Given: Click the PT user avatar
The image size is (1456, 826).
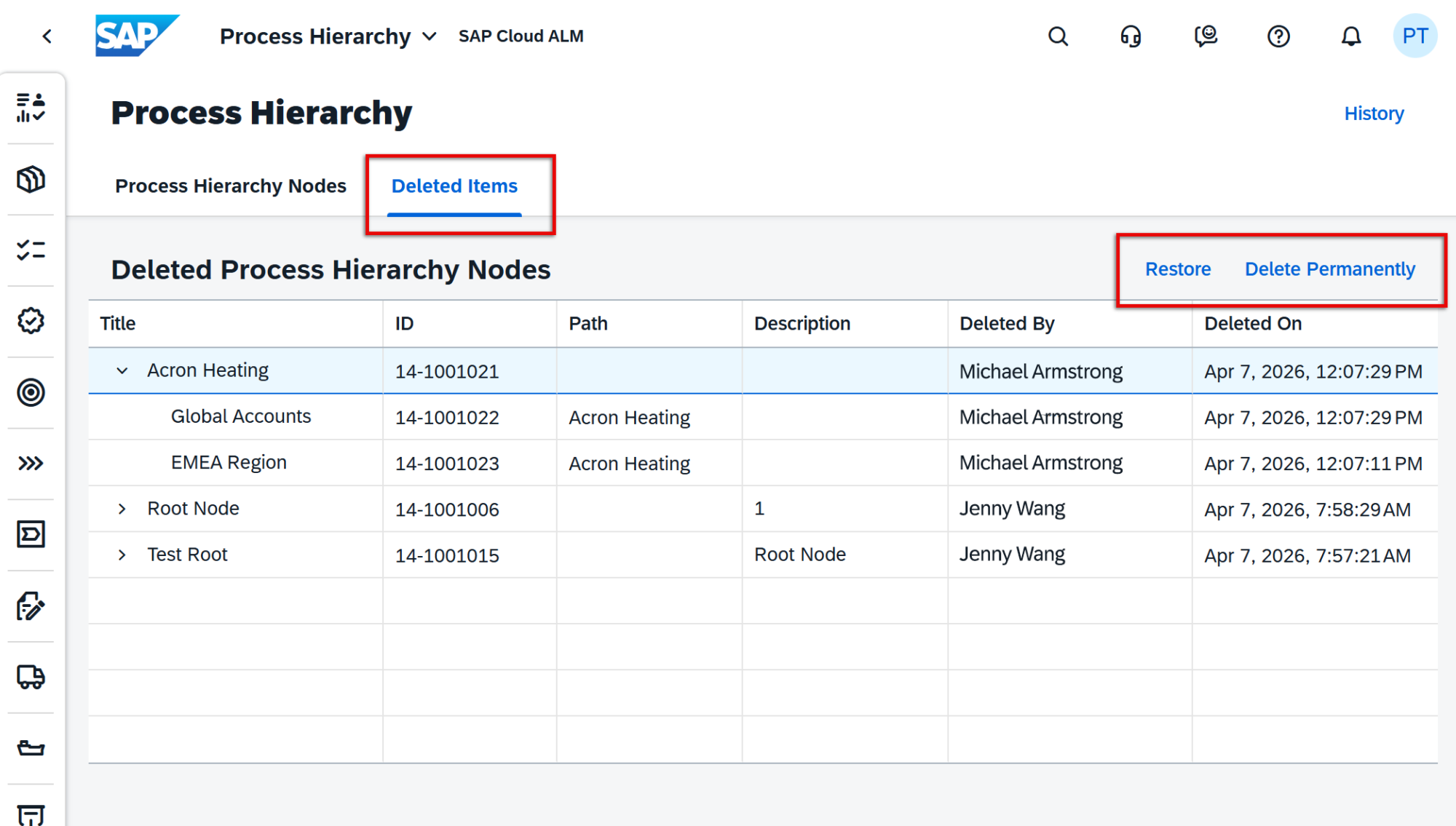Looking at the screenshot, I should (x=1415, y=36).
